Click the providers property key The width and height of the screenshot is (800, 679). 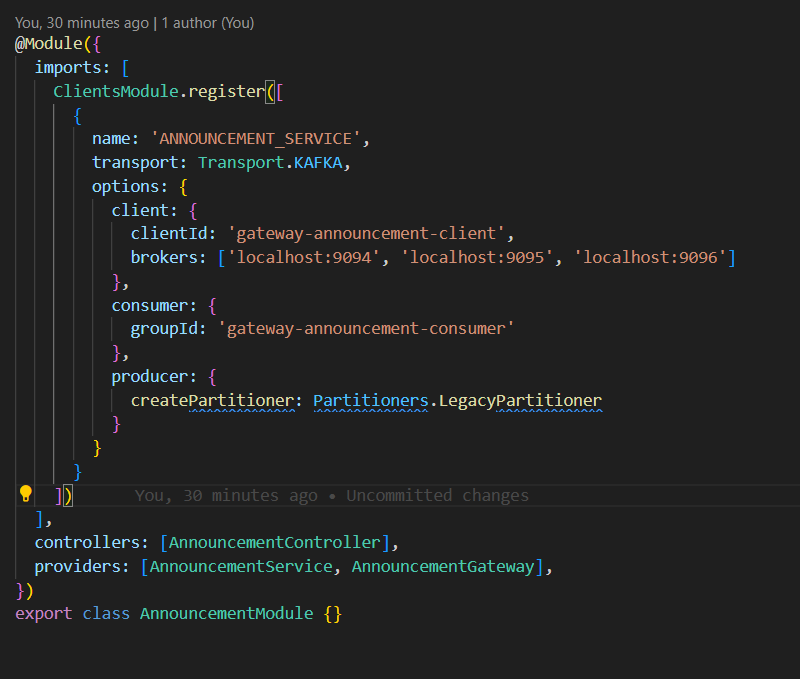77,566
